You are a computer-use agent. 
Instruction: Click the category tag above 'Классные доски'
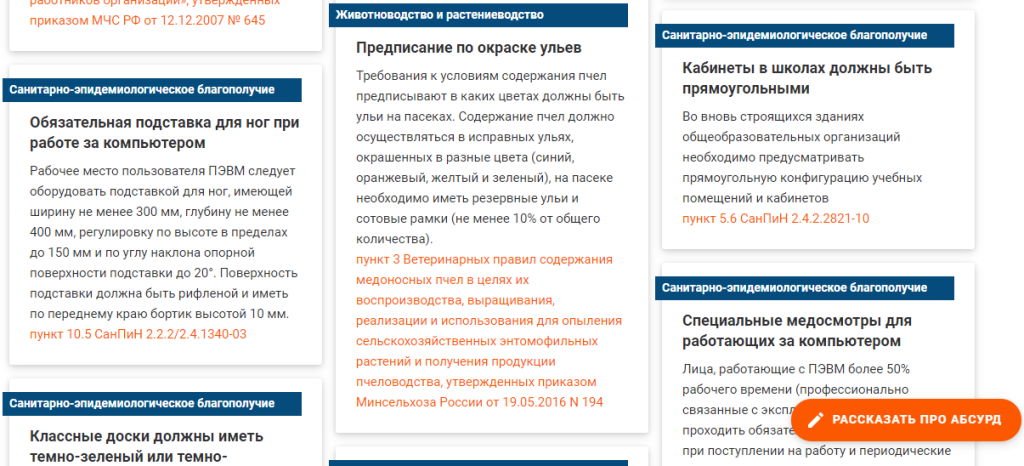coord(141,404)
